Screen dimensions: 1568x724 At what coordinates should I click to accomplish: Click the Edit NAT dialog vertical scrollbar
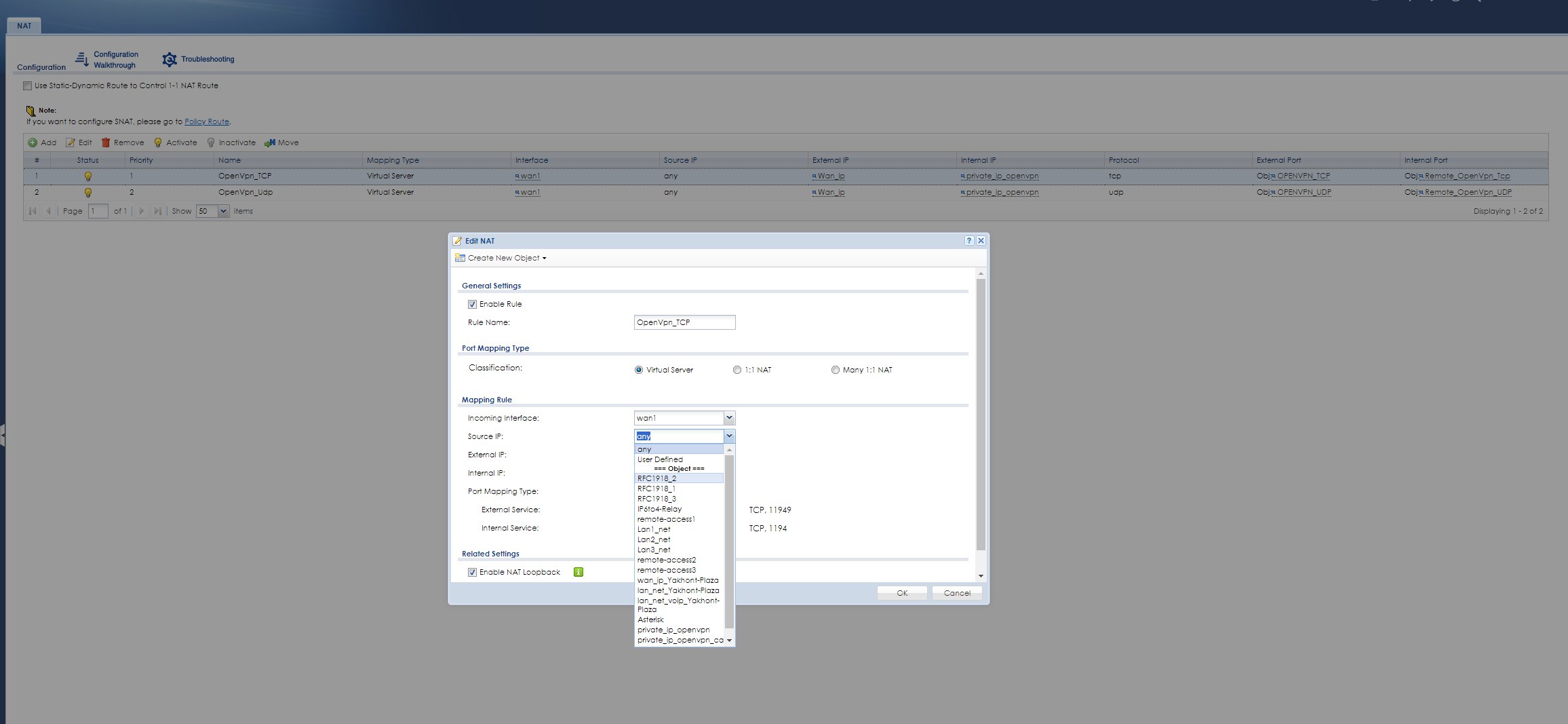pyautogui.click(x=981, y=414)
